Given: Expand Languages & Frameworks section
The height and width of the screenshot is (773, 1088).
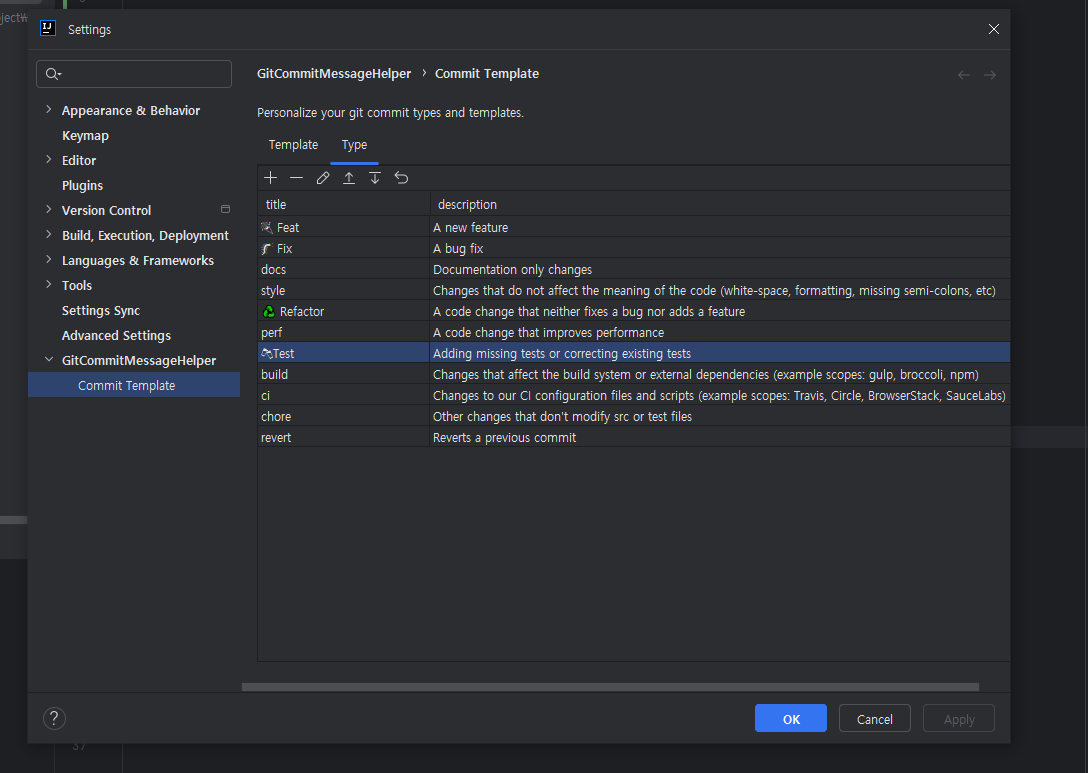Looking at the screenshot, I should pos(49,260).
